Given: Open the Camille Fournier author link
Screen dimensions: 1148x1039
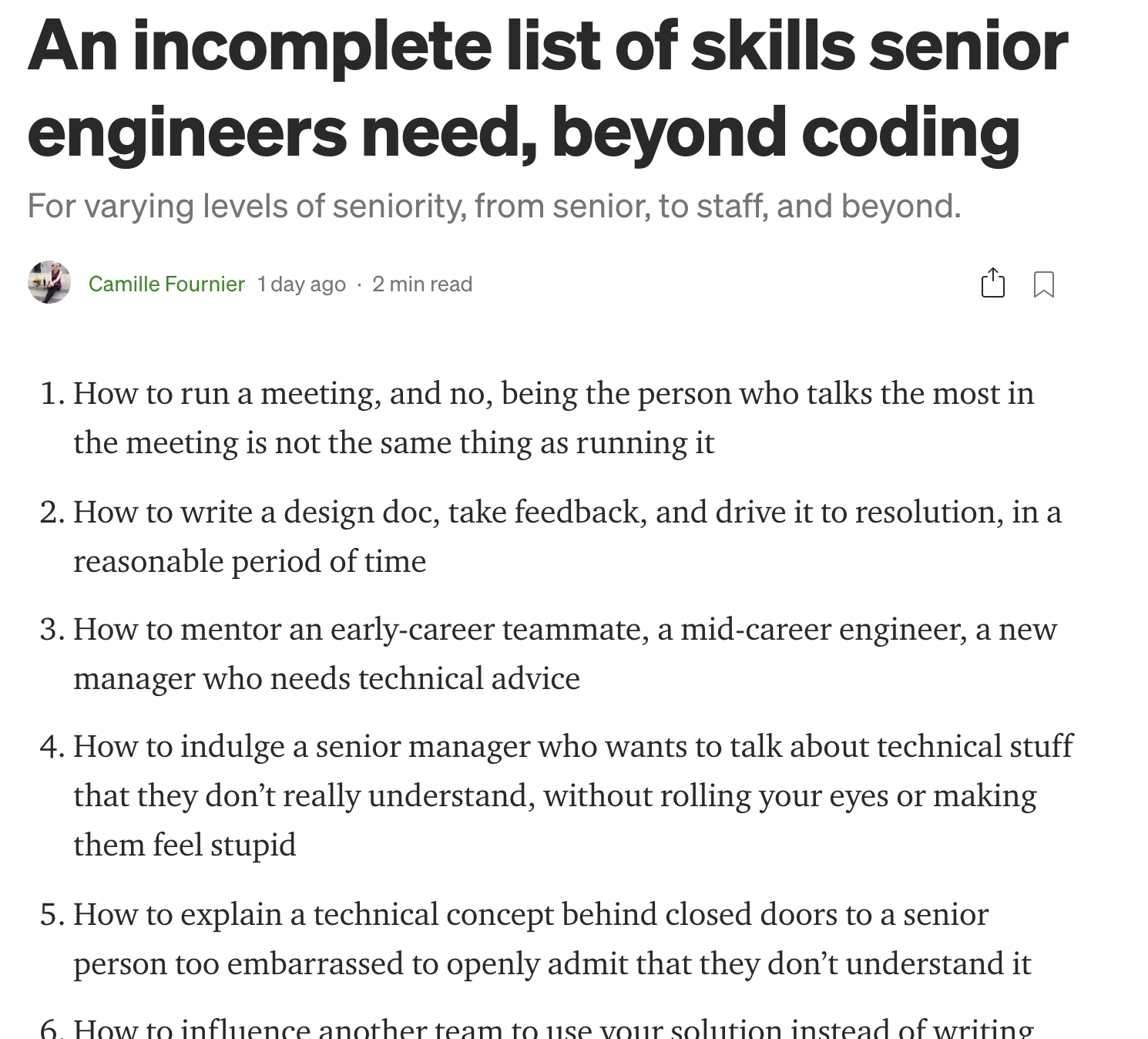Looking at the screenshot, I should [166, 284].
